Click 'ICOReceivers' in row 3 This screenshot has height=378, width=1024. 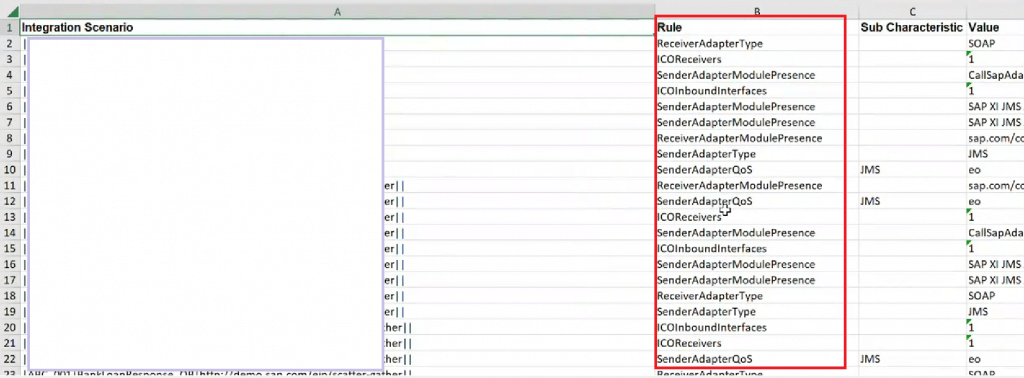click(689, 59)
